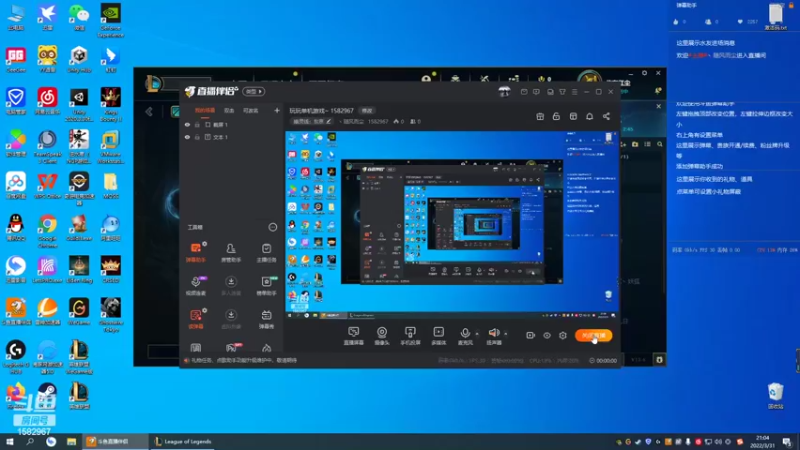
Task: Click the orange 关闭直播 button
Action: [593, 335]
